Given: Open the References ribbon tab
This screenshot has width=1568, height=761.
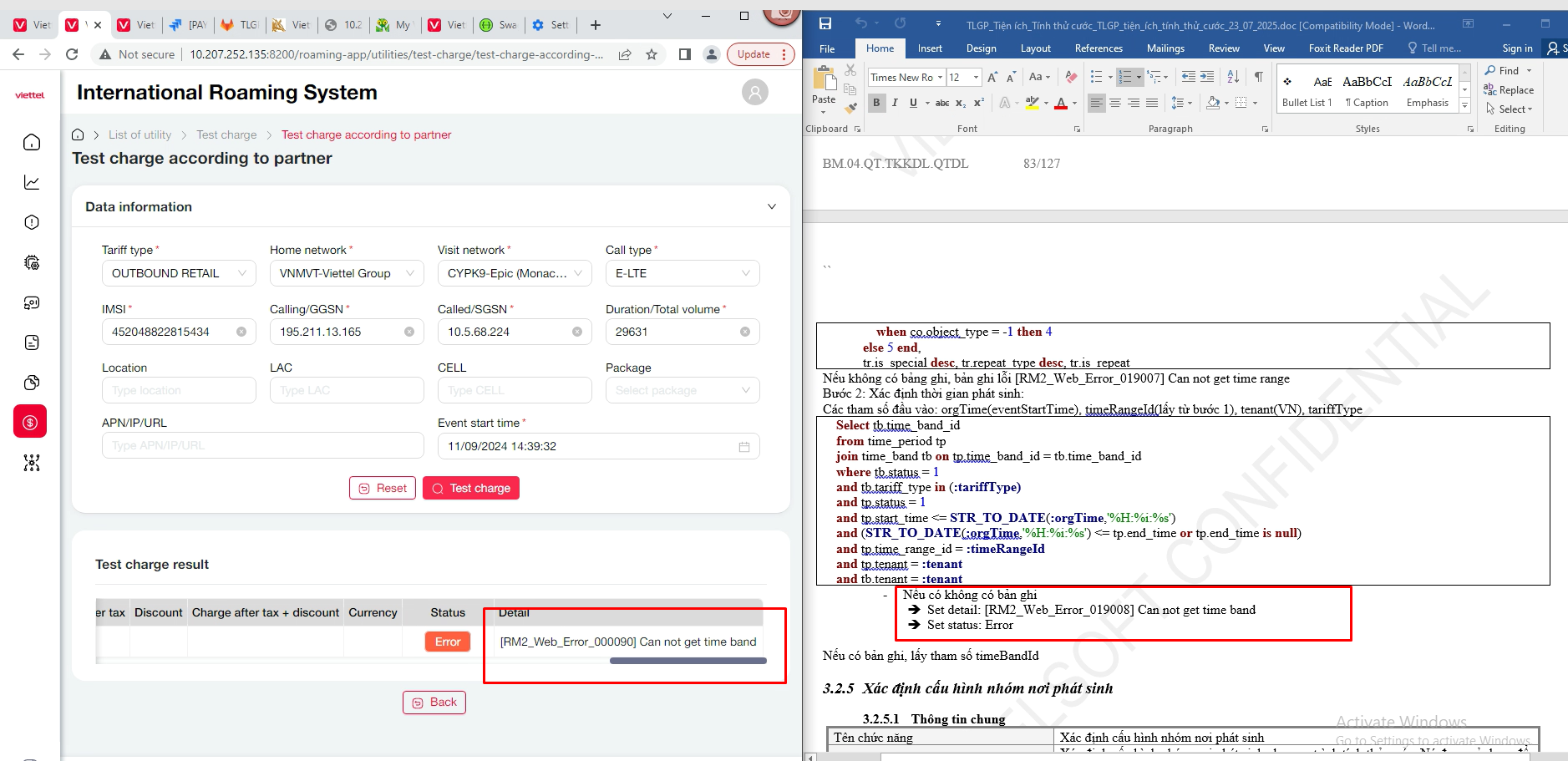Looking at the screenshot, I should tap(1098, 48).
